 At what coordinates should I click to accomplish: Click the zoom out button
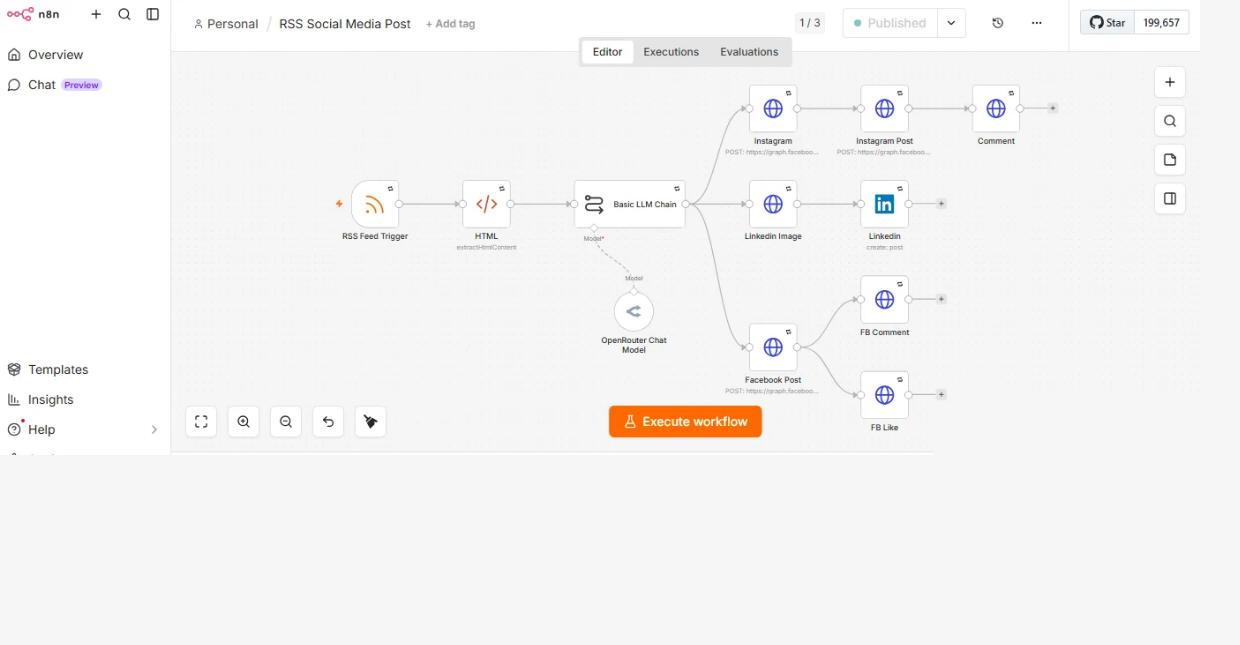[286, 422]
